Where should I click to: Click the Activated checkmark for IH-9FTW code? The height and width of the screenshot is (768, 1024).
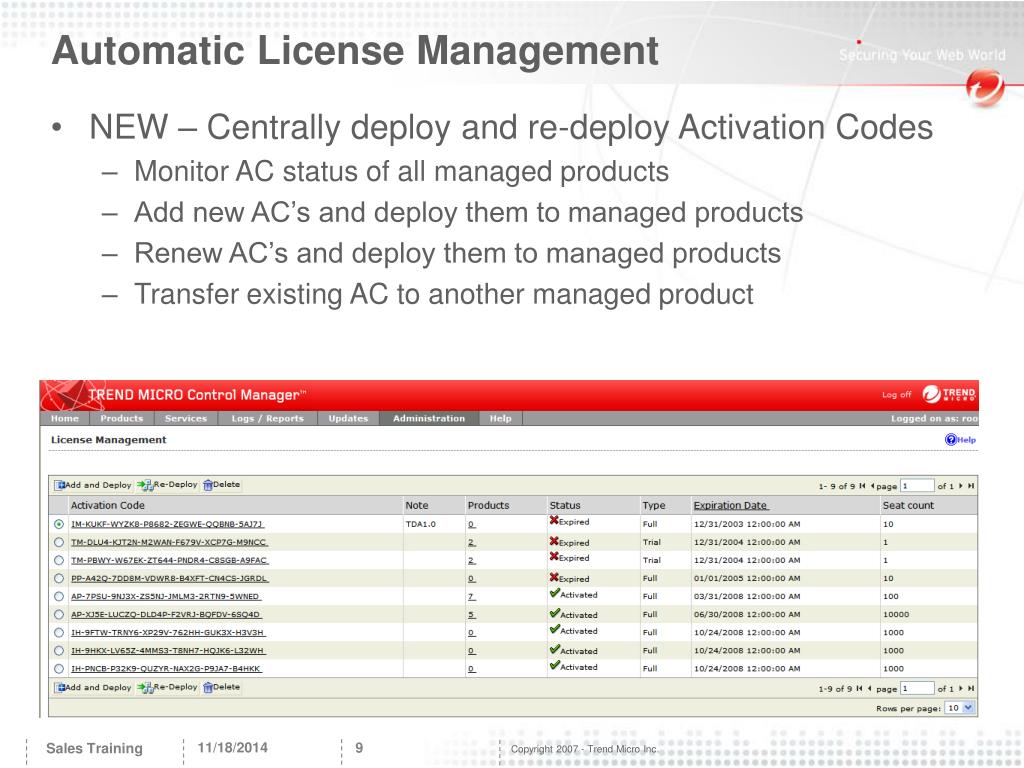pos(554,630)
